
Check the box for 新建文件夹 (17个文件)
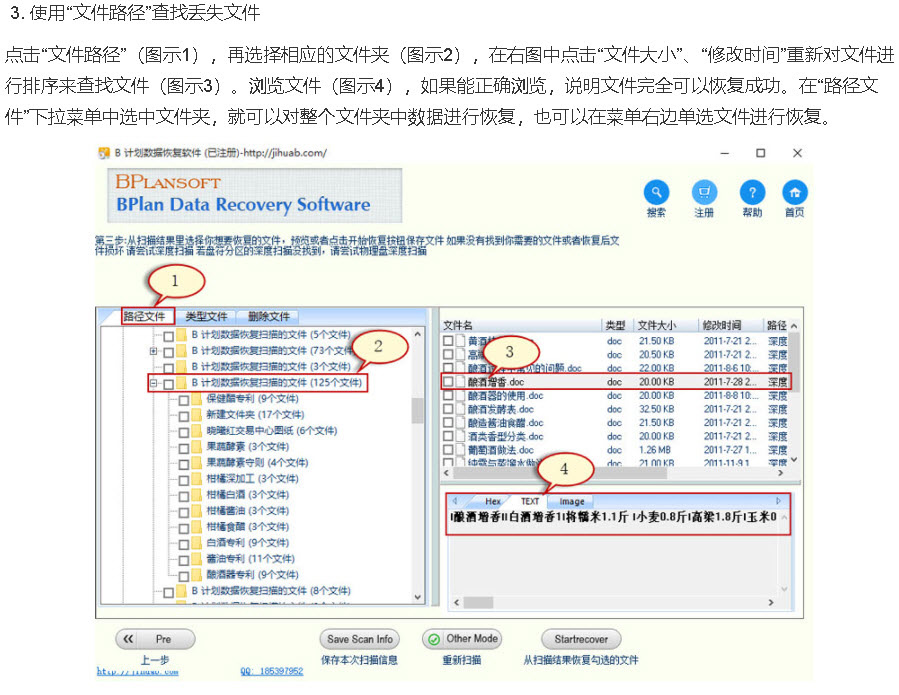pos(183,416)
